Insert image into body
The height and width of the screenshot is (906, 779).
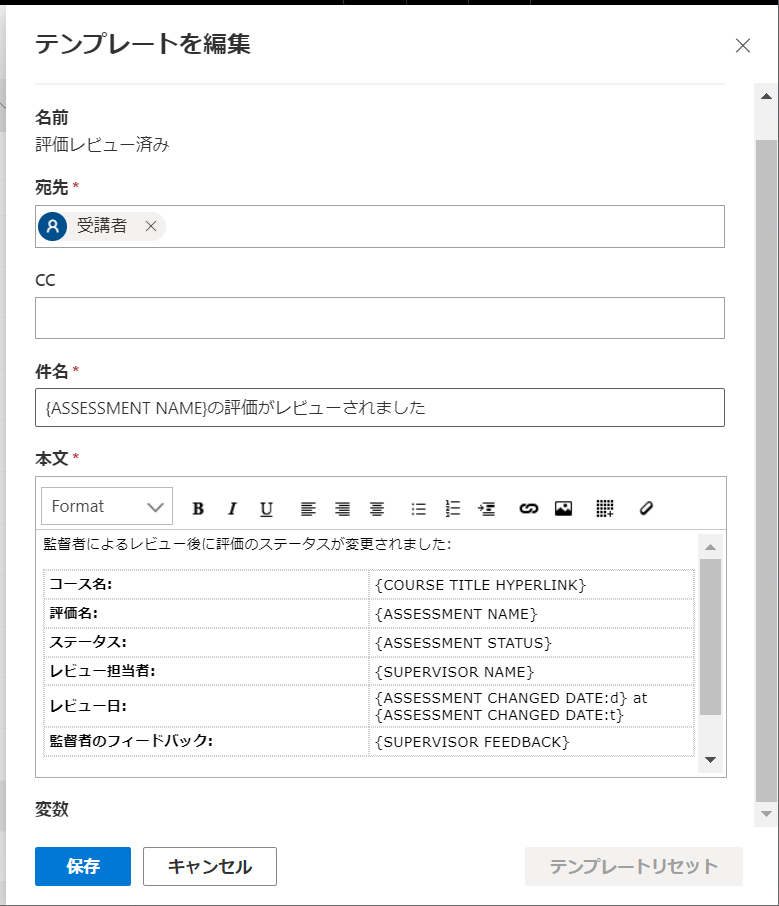coord(563,508)
